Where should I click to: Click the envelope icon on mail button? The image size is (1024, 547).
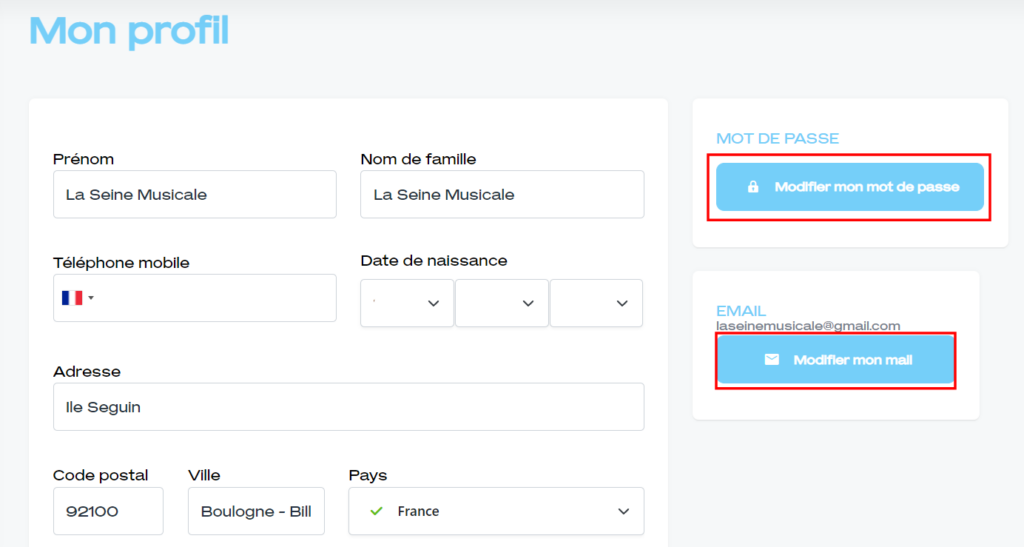click(771, 360)
